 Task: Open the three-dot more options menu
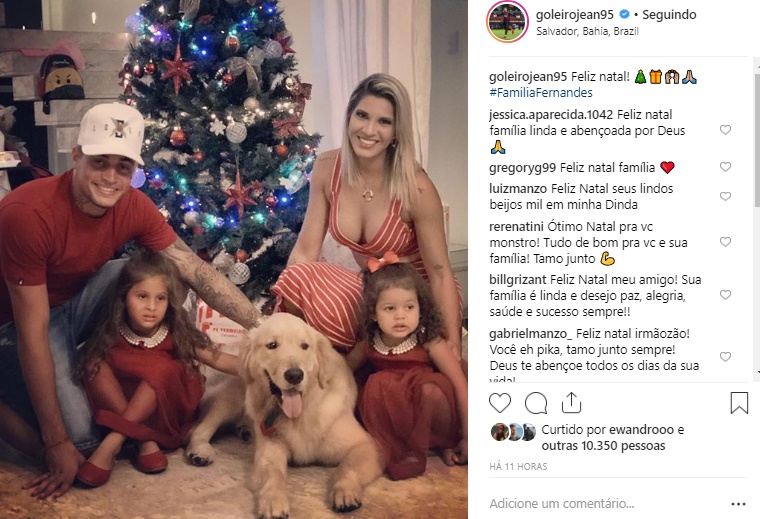tap(738, 504)
